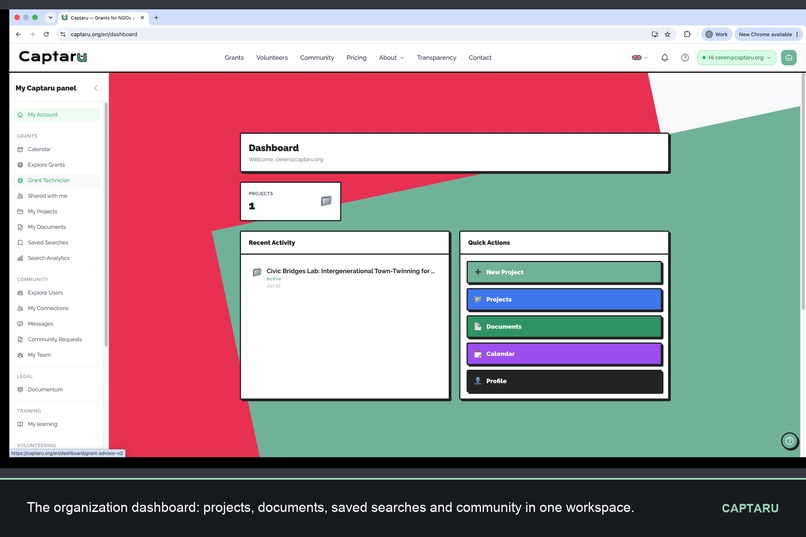Open Grant Technician in the sidebar
806x537 pixels.
point(56,180)
